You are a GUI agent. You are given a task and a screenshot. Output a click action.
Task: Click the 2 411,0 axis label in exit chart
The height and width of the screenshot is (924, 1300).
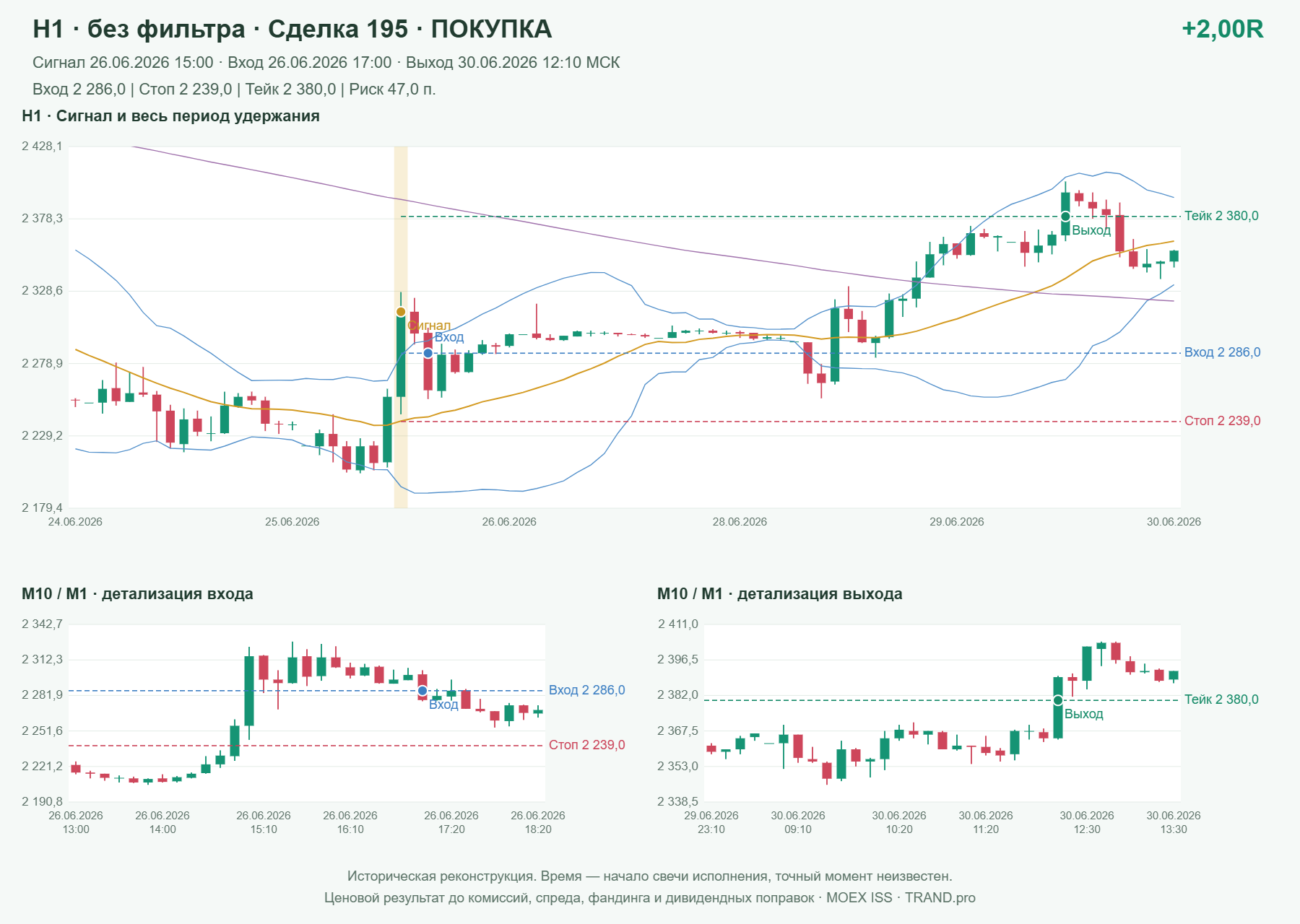pyautogui.click(x=678, y=624)
